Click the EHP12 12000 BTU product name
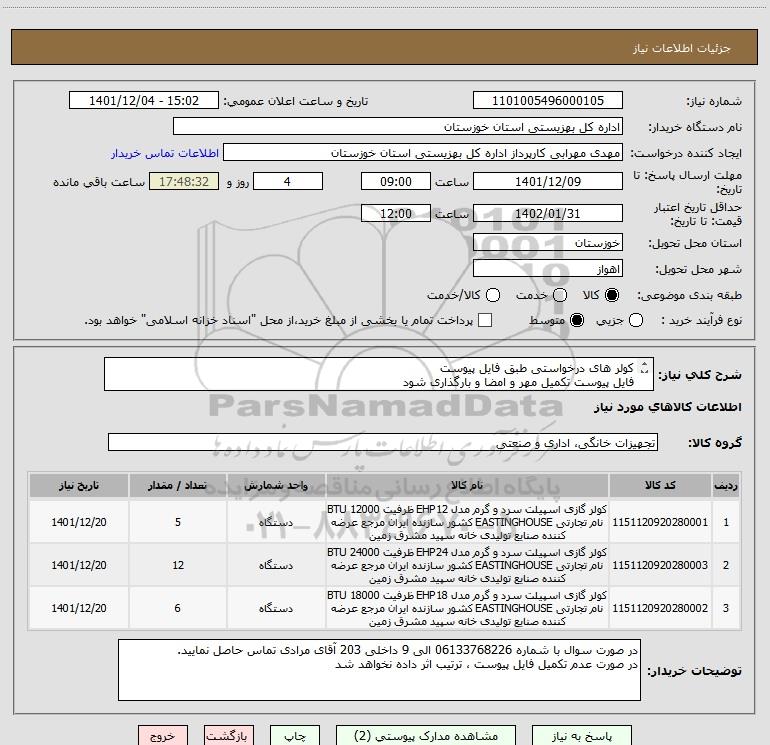The width and height of the screenshot is (770, 745). coord(467,522)
